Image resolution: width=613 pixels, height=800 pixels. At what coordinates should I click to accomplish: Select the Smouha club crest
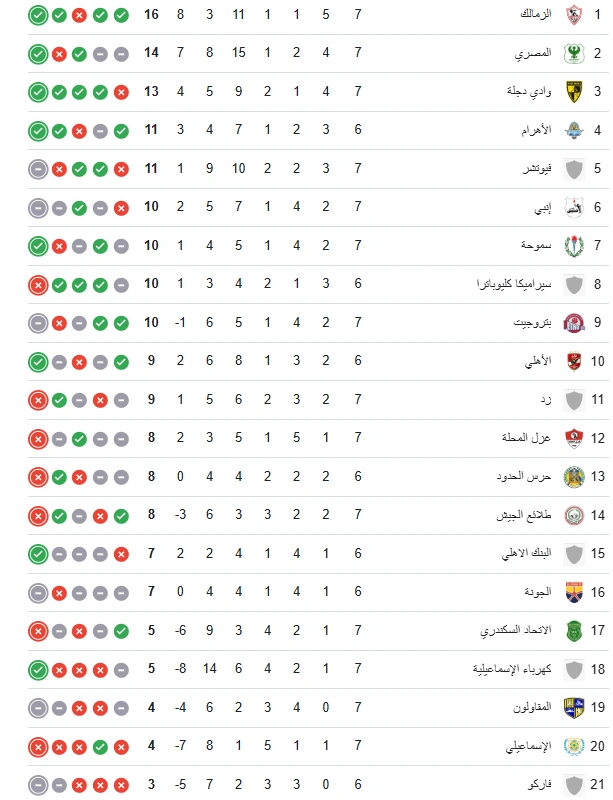574,245
